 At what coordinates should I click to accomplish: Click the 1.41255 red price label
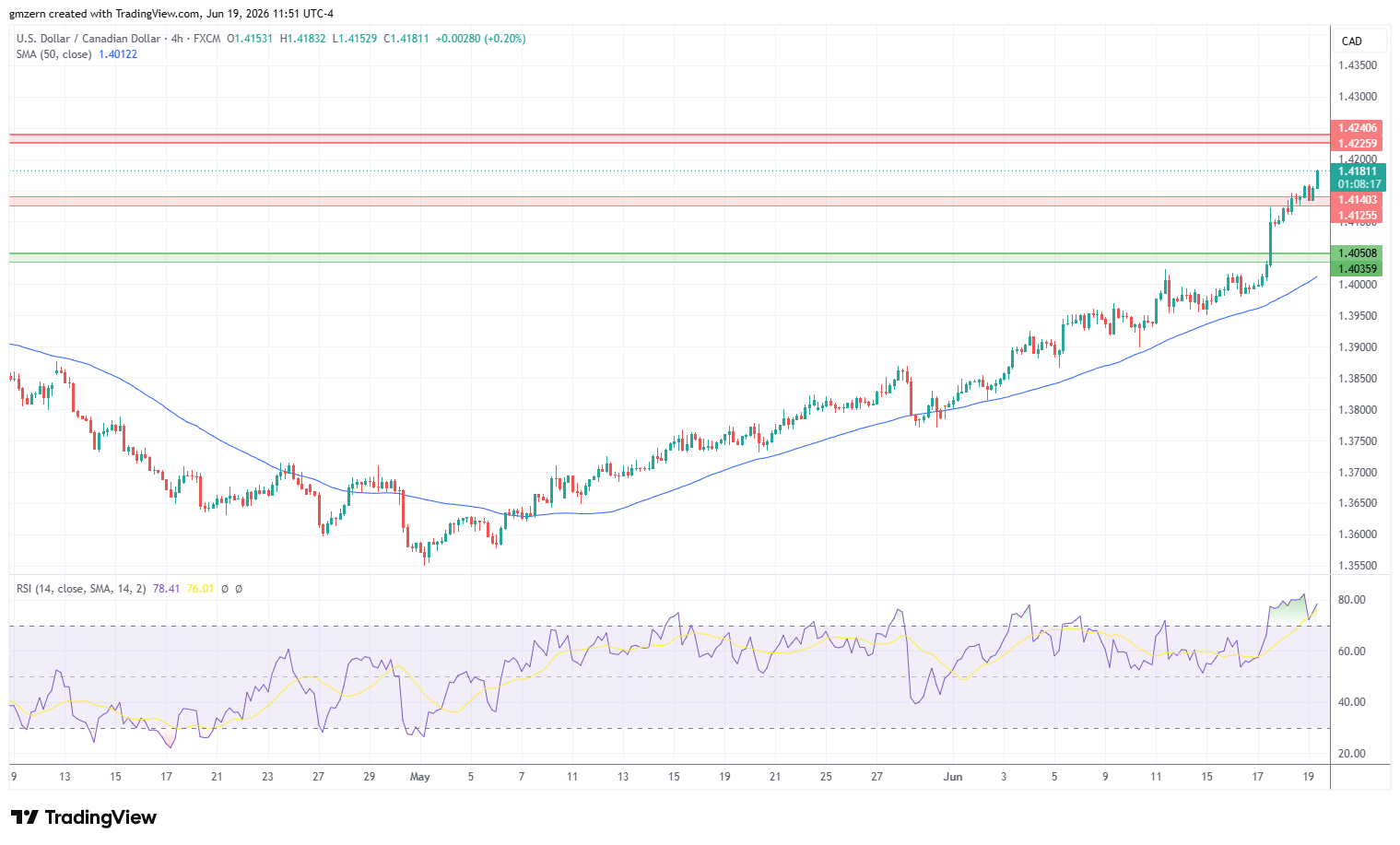[1358, 216]
